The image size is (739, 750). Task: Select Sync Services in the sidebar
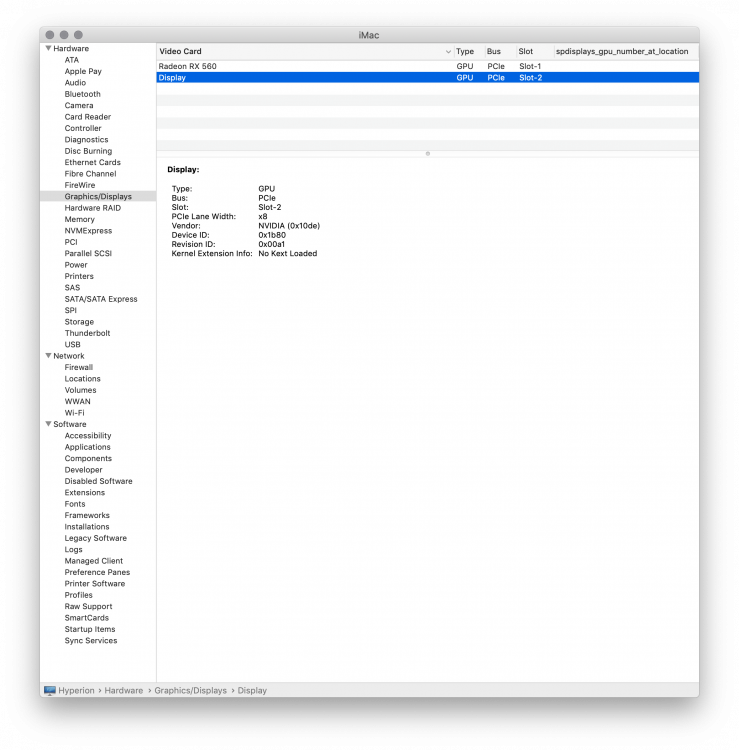[x=91, y=641]
